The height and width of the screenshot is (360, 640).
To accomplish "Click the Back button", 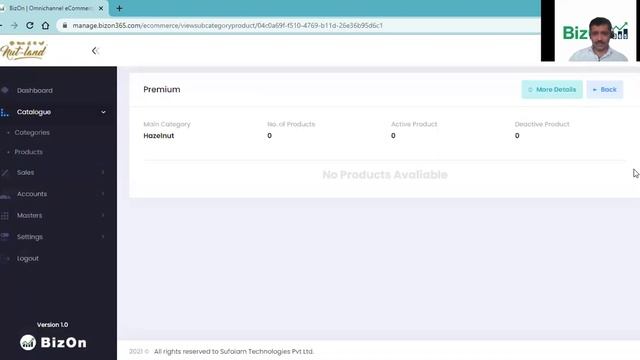I will [x=604, y=89].
